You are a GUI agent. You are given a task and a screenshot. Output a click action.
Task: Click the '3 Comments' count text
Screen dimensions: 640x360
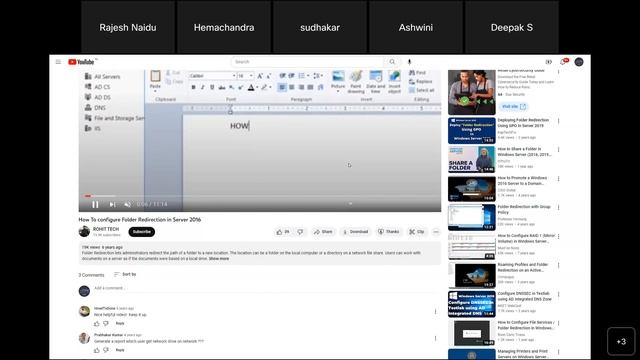click(91, 275)
